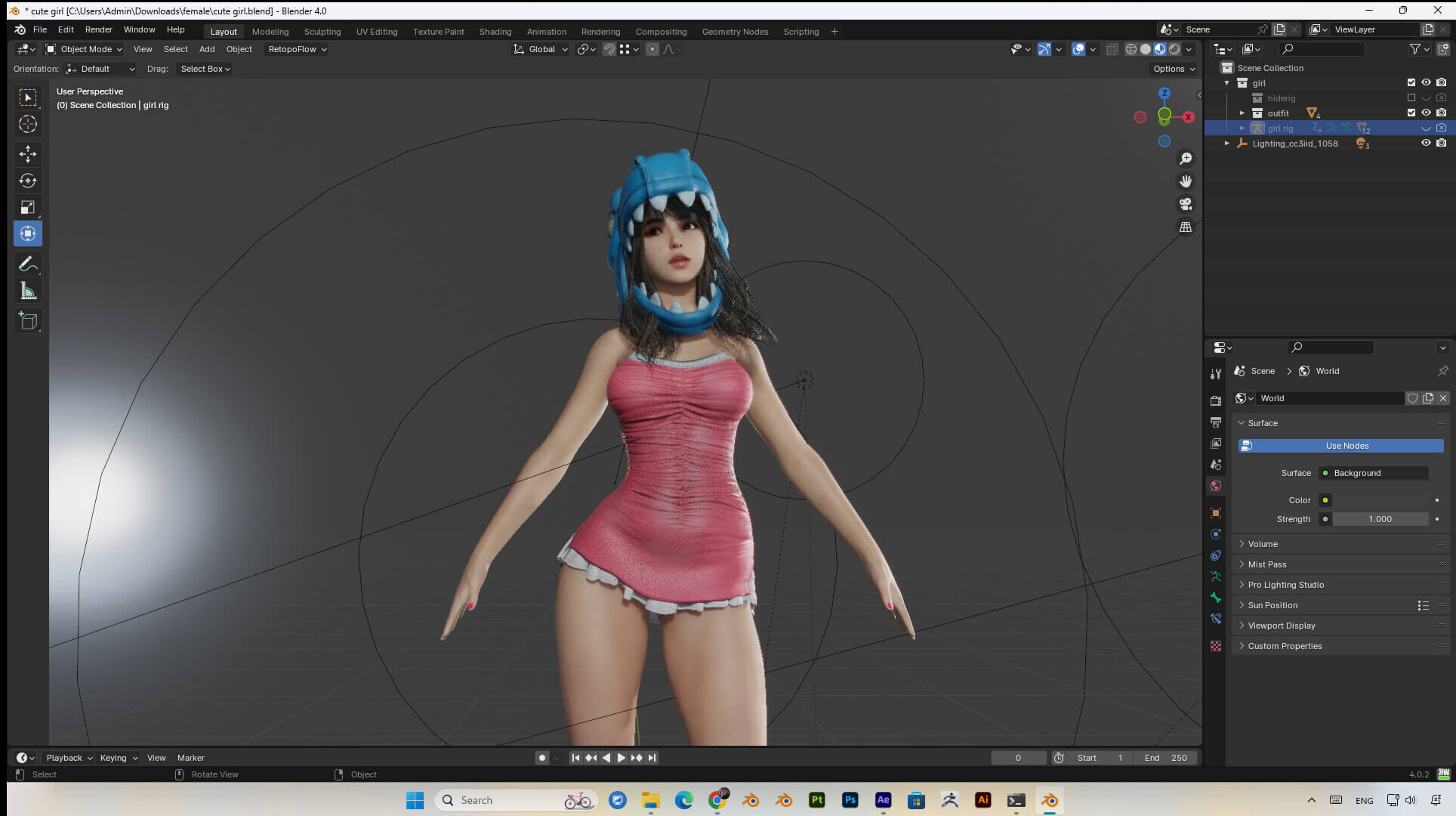Switch to the Geometry Nodes workspace tab
Image resolution: width=1456 pixels, height=816 pixels.
(x=735, y=32)
